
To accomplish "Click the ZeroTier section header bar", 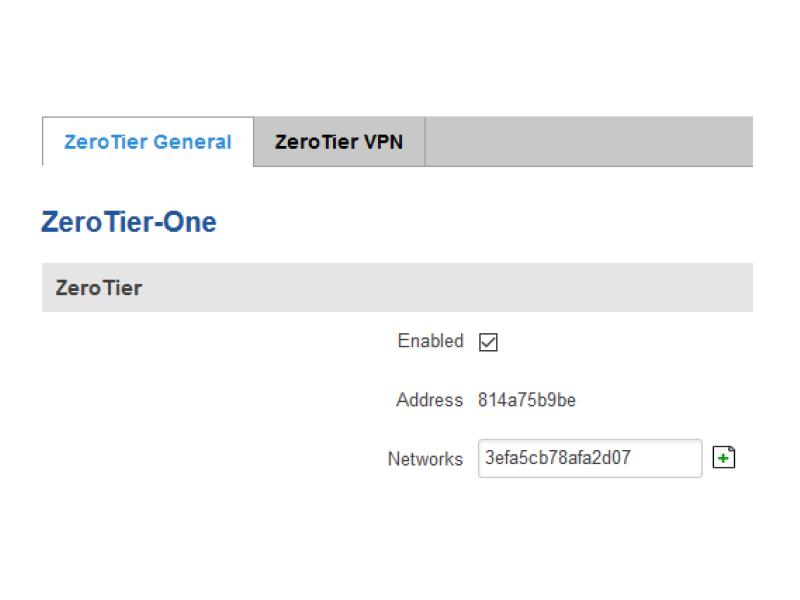I will click(397, 287).
